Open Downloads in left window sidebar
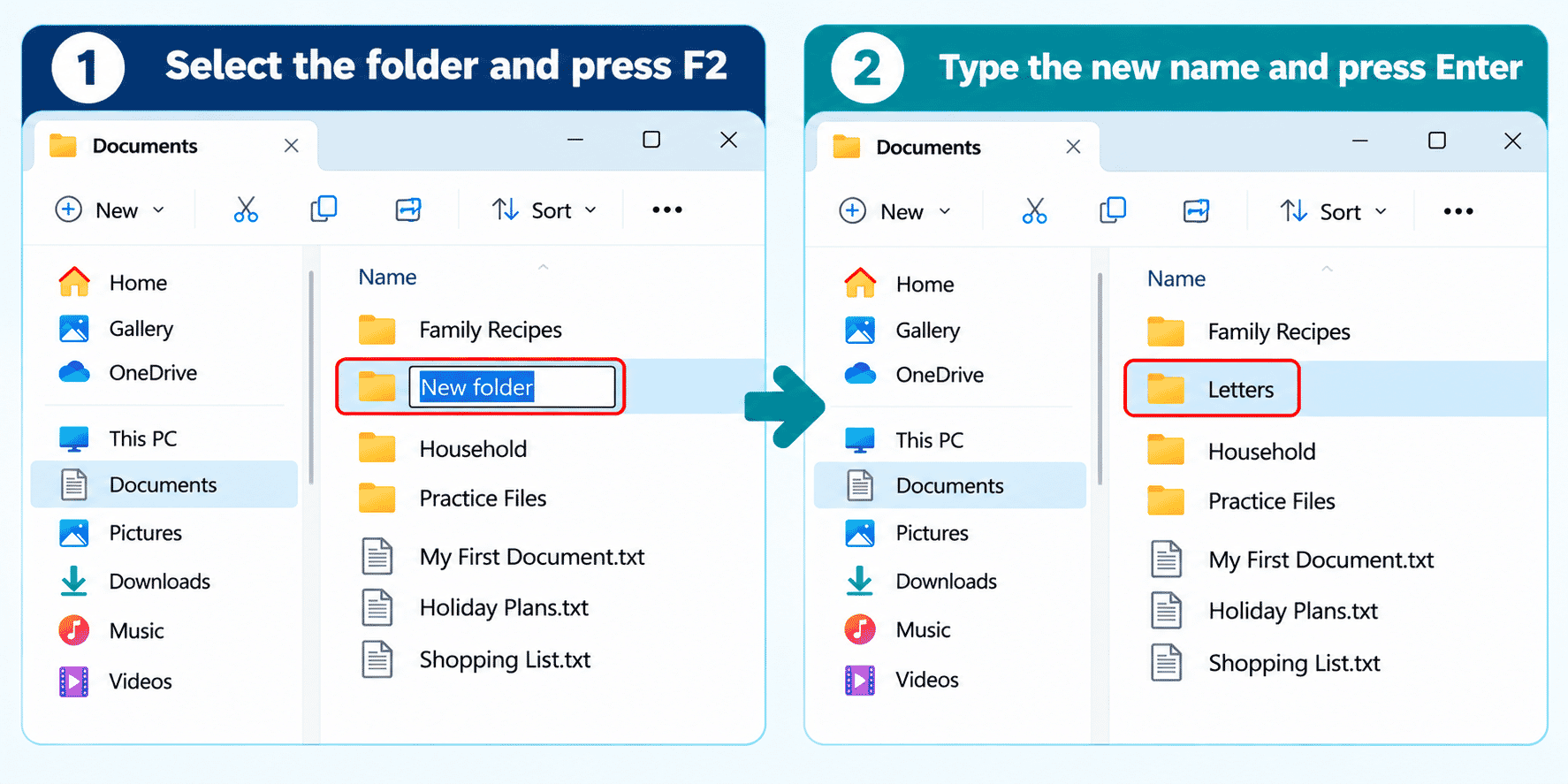Screen dimensions: 1568x784 point(135,582)
